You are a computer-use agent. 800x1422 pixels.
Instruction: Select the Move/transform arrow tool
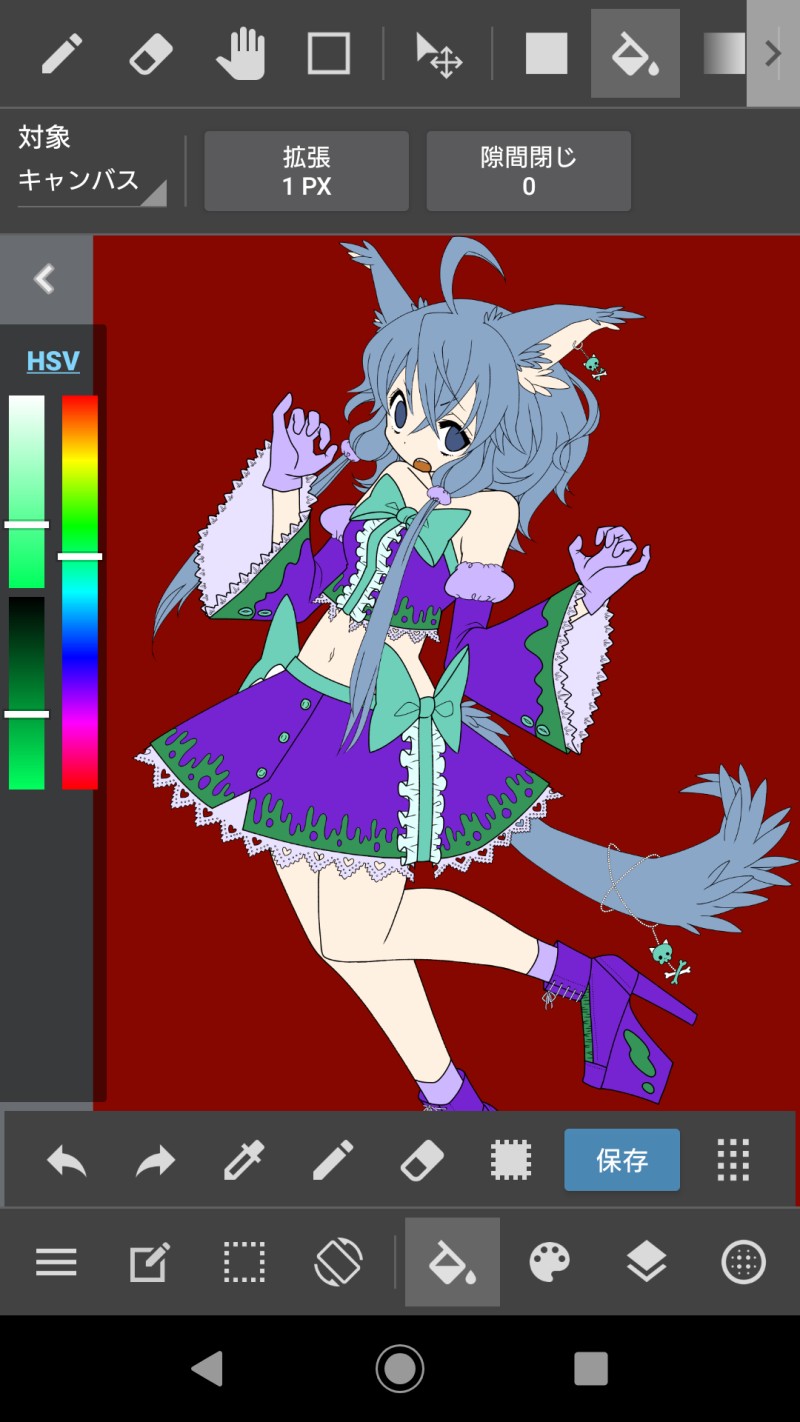[439, 54]
